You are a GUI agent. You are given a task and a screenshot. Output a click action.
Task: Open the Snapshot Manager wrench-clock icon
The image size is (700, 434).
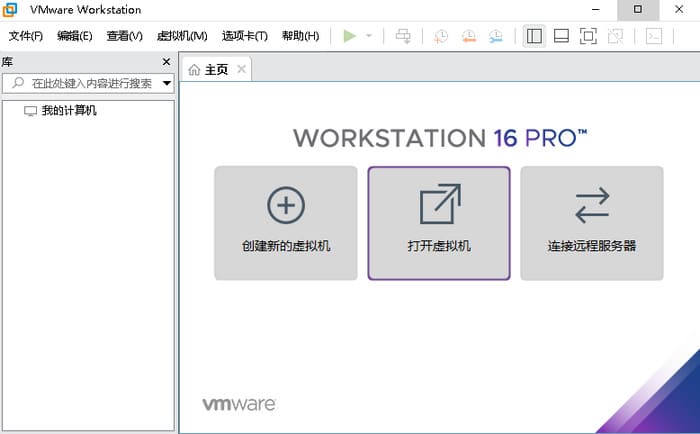tap(496, 36)
